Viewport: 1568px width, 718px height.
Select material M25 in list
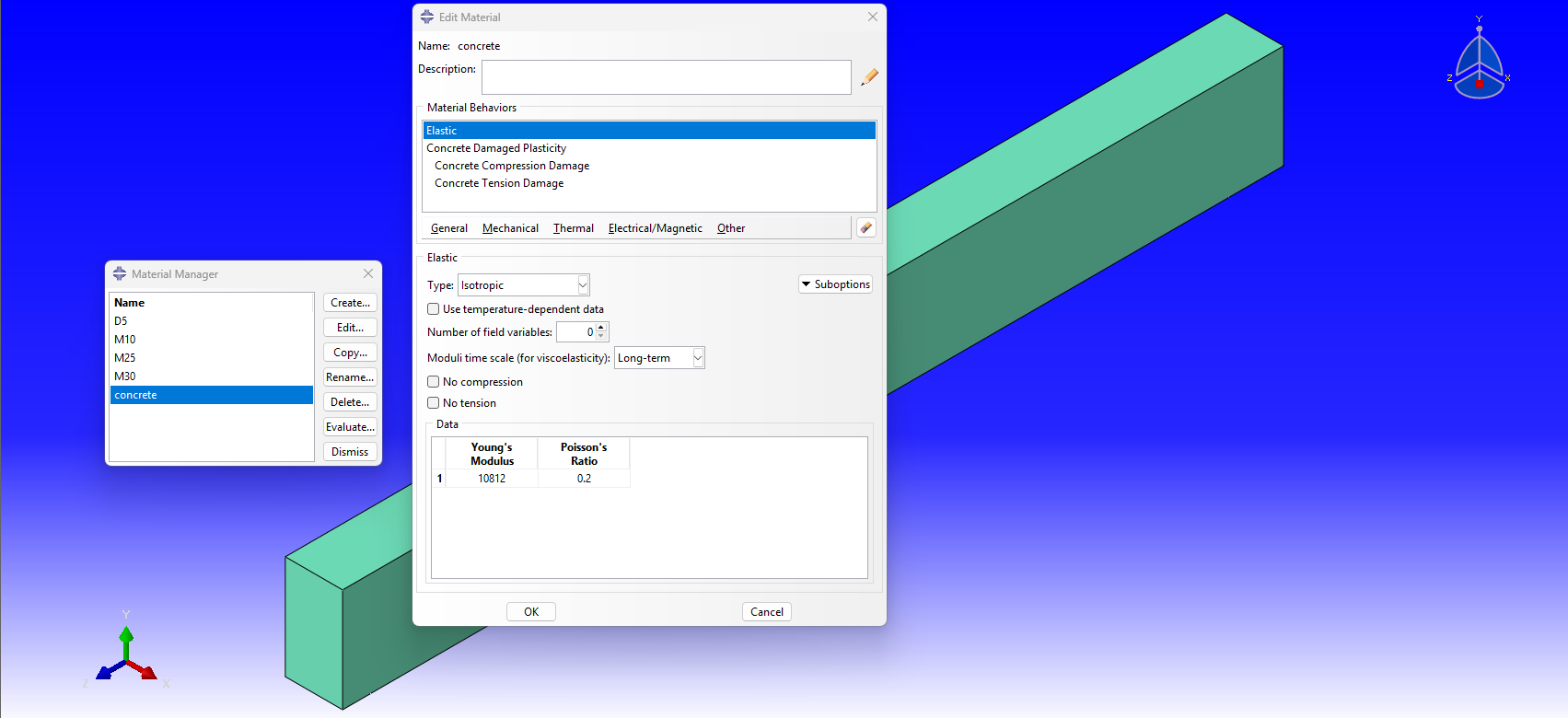(x=212, y=358)
